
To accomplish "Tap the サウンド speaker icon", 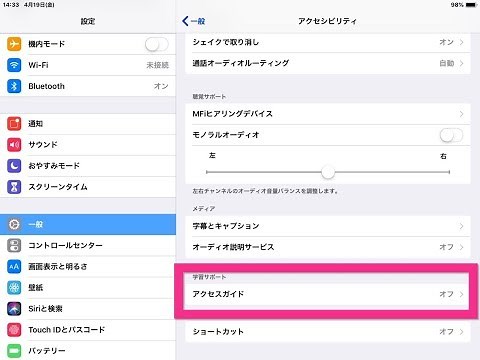I will (x=14, y=145).
